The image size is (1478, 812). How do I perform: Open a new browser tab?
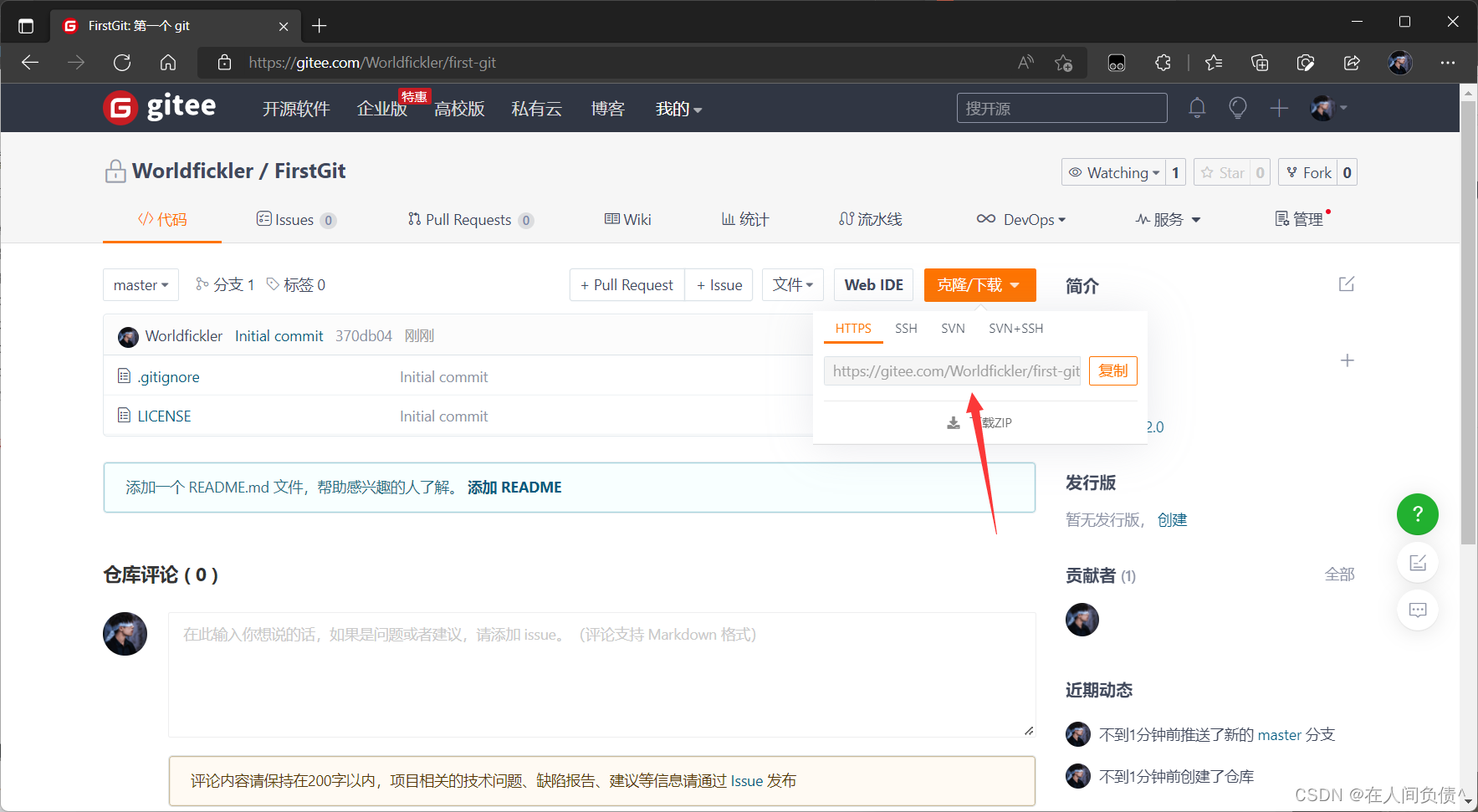coord(319,26)
